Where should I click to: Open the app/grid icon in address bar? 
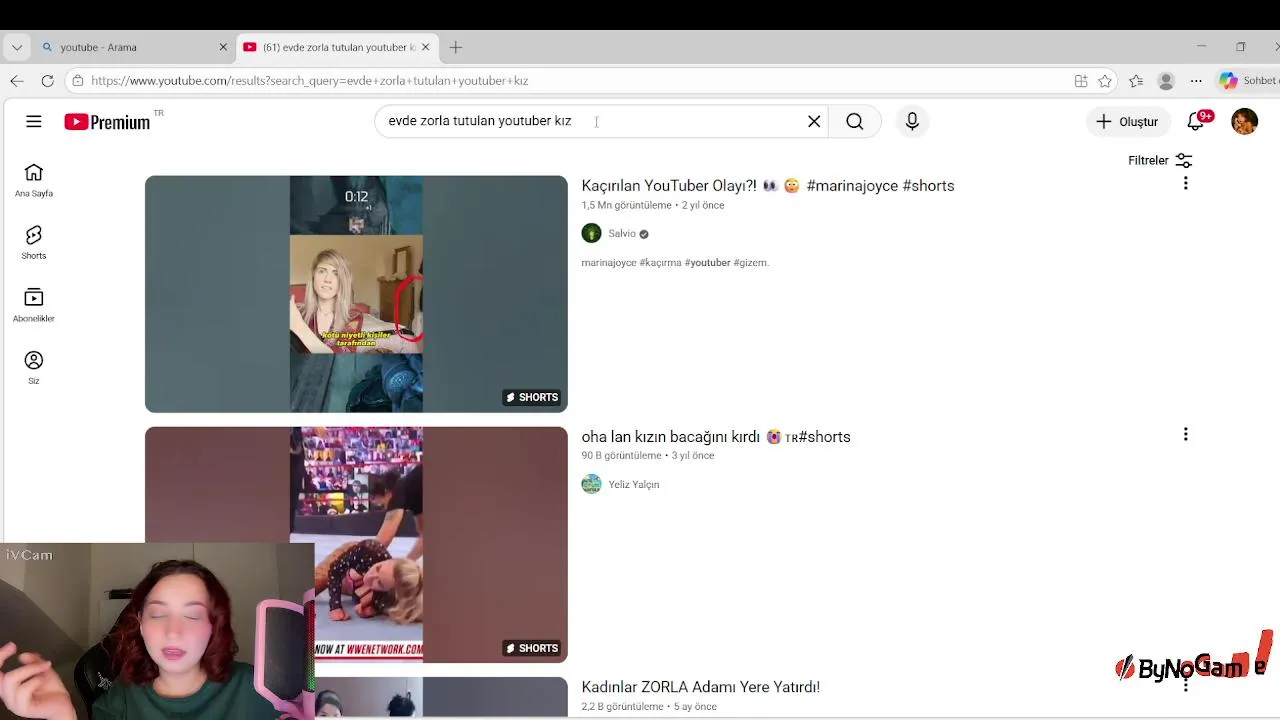[1081, 81]
